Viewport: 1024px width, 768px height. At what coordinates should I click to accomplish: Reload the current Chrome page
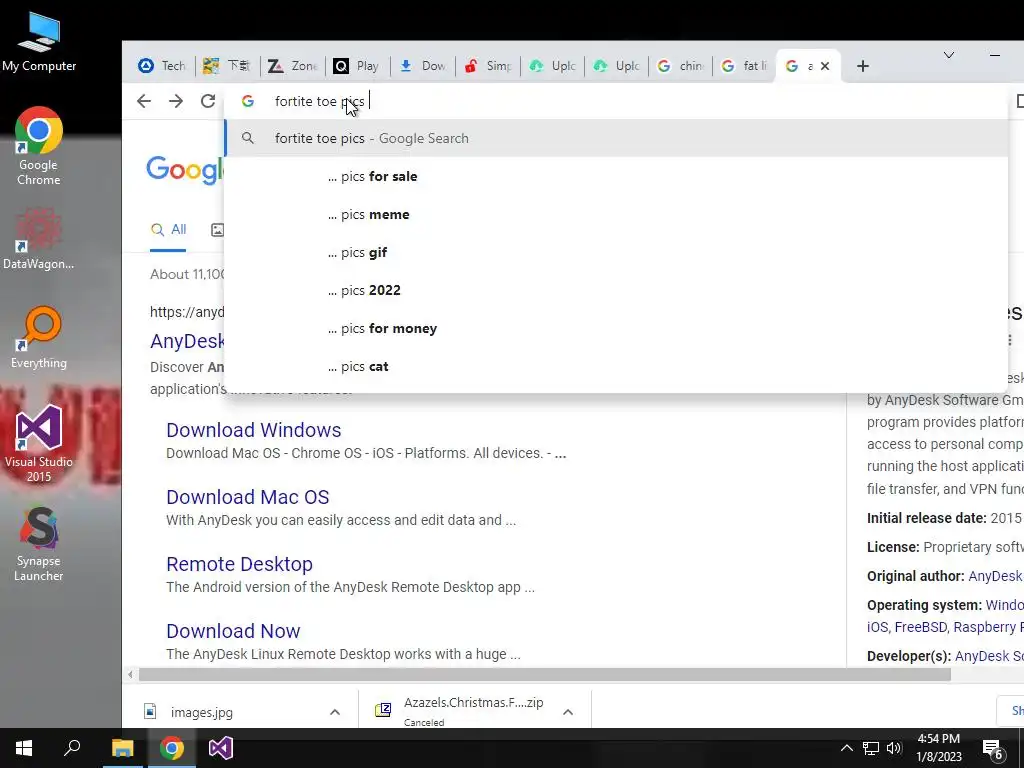(x=208, y=101)
